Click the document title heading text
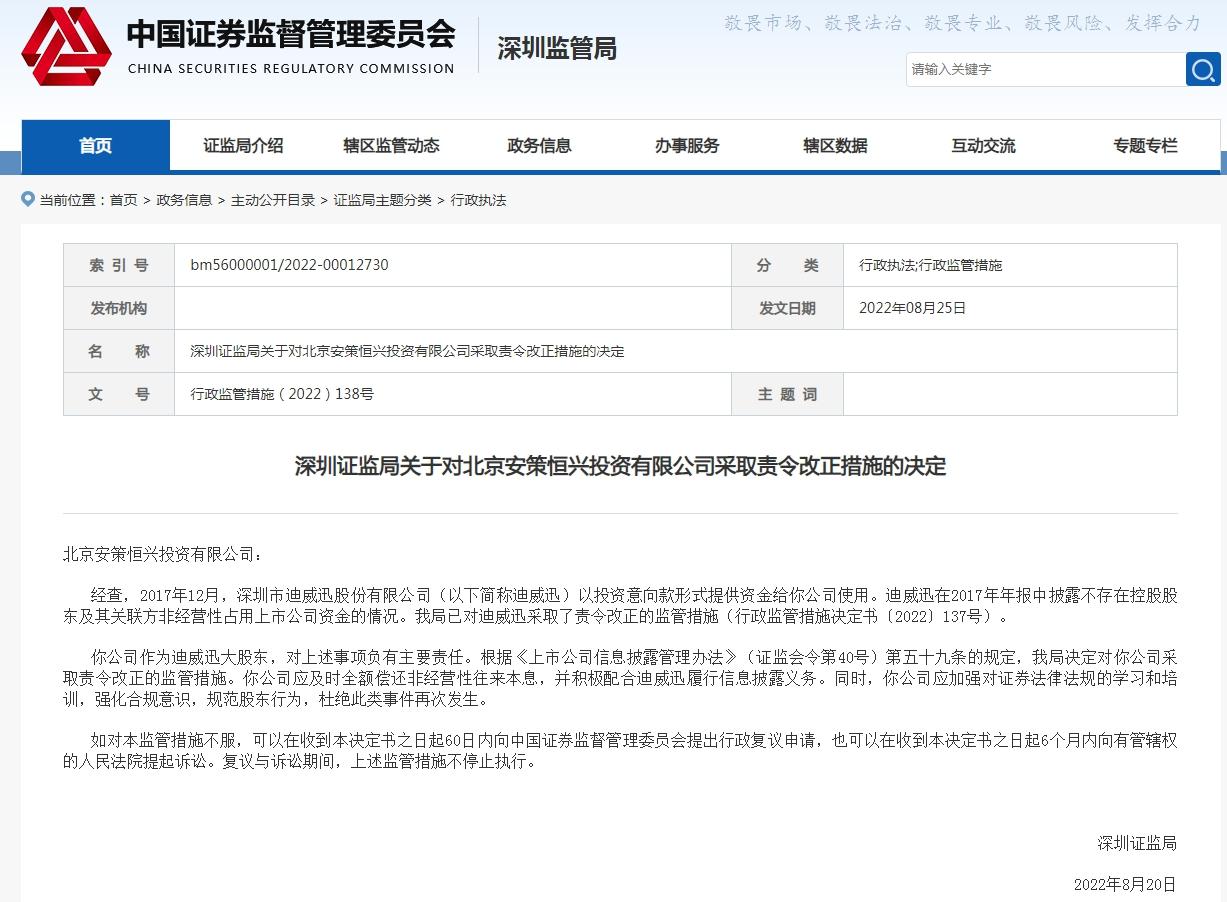 [620, 466]
